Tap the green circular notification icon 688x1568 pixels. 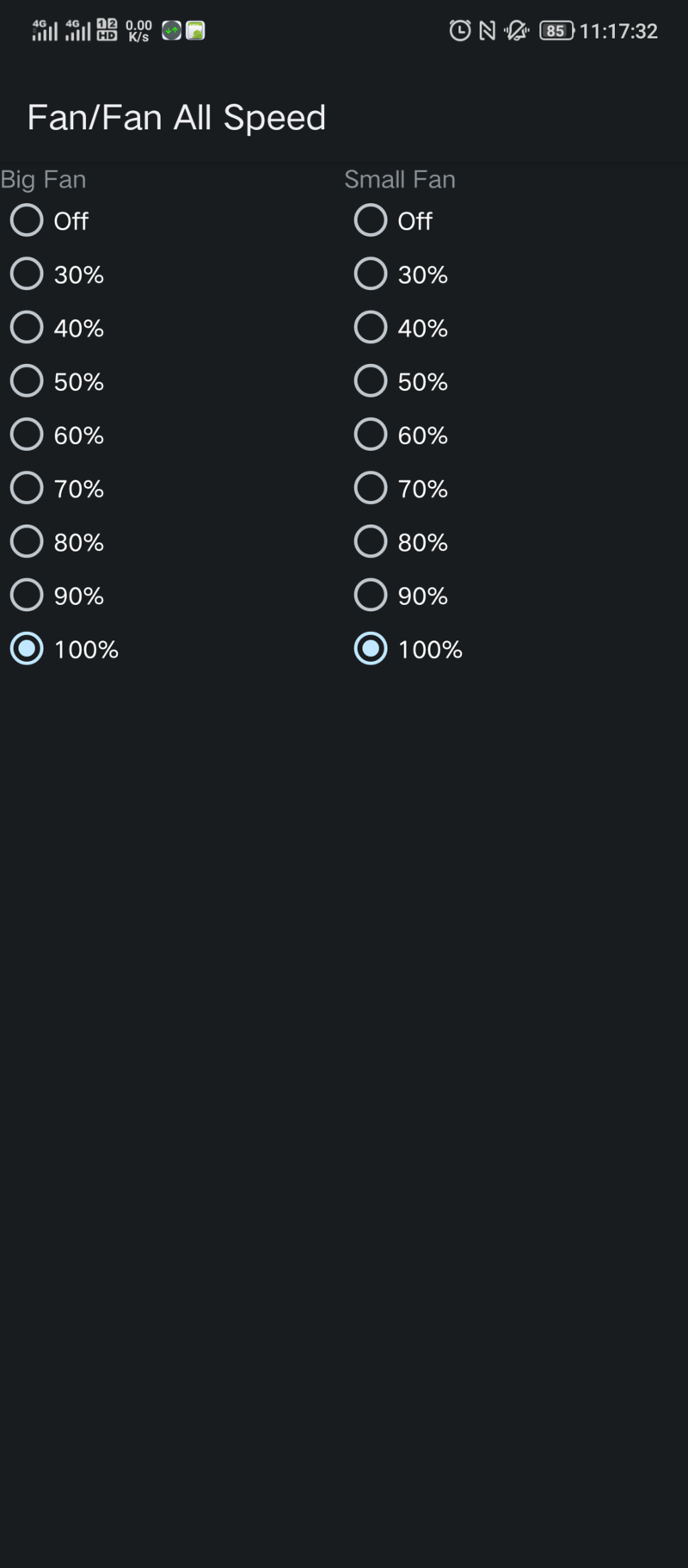[x=172, y=31]
